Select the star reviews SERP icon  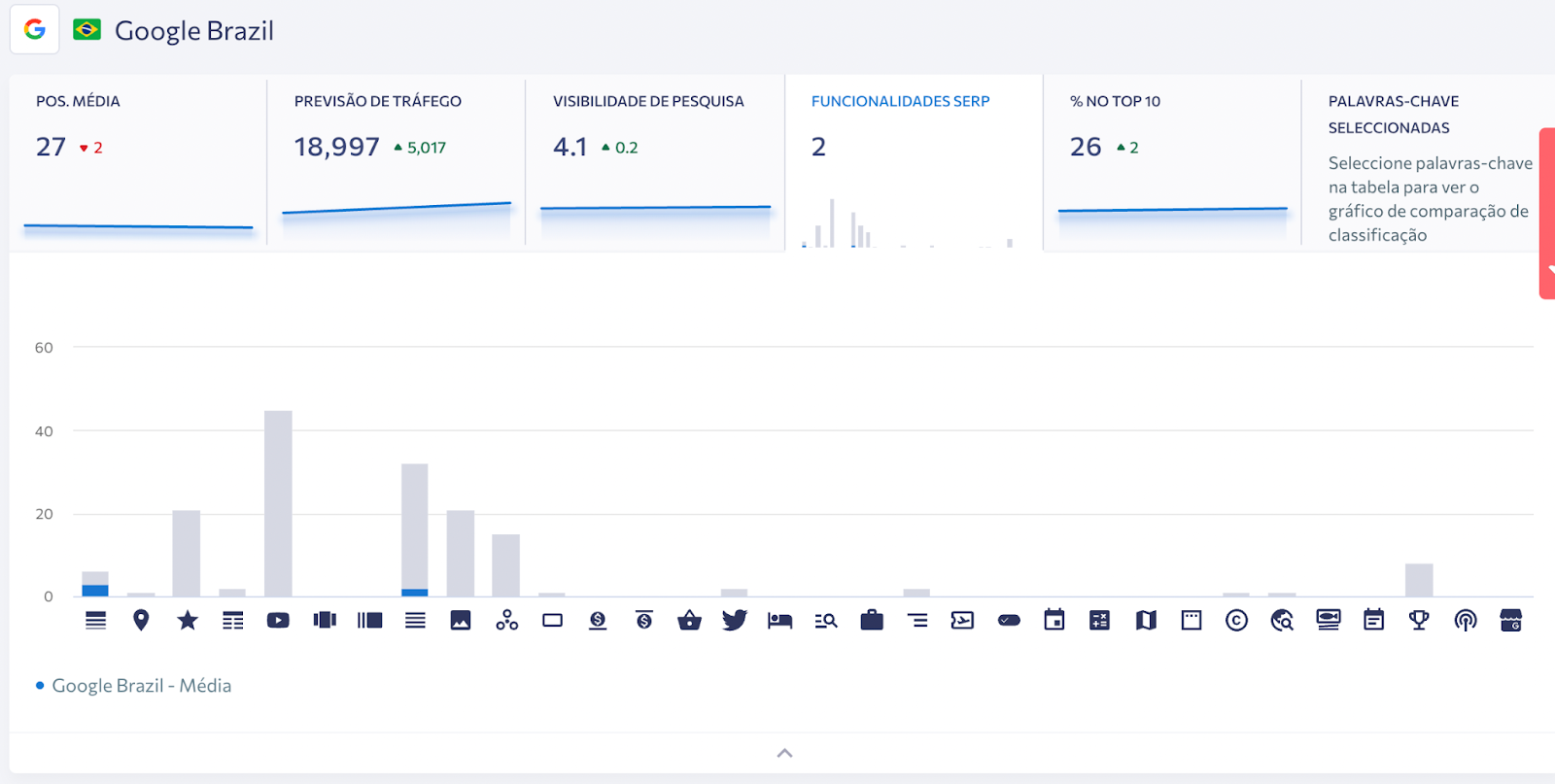188,620
